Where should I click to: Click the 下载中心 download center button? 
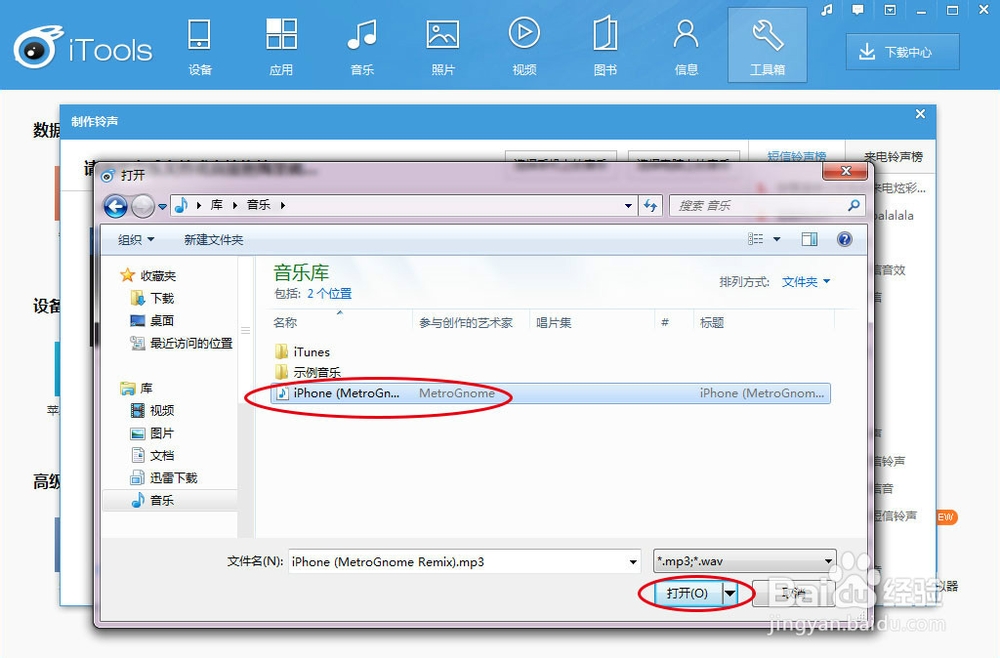click(x=902, y=52)
